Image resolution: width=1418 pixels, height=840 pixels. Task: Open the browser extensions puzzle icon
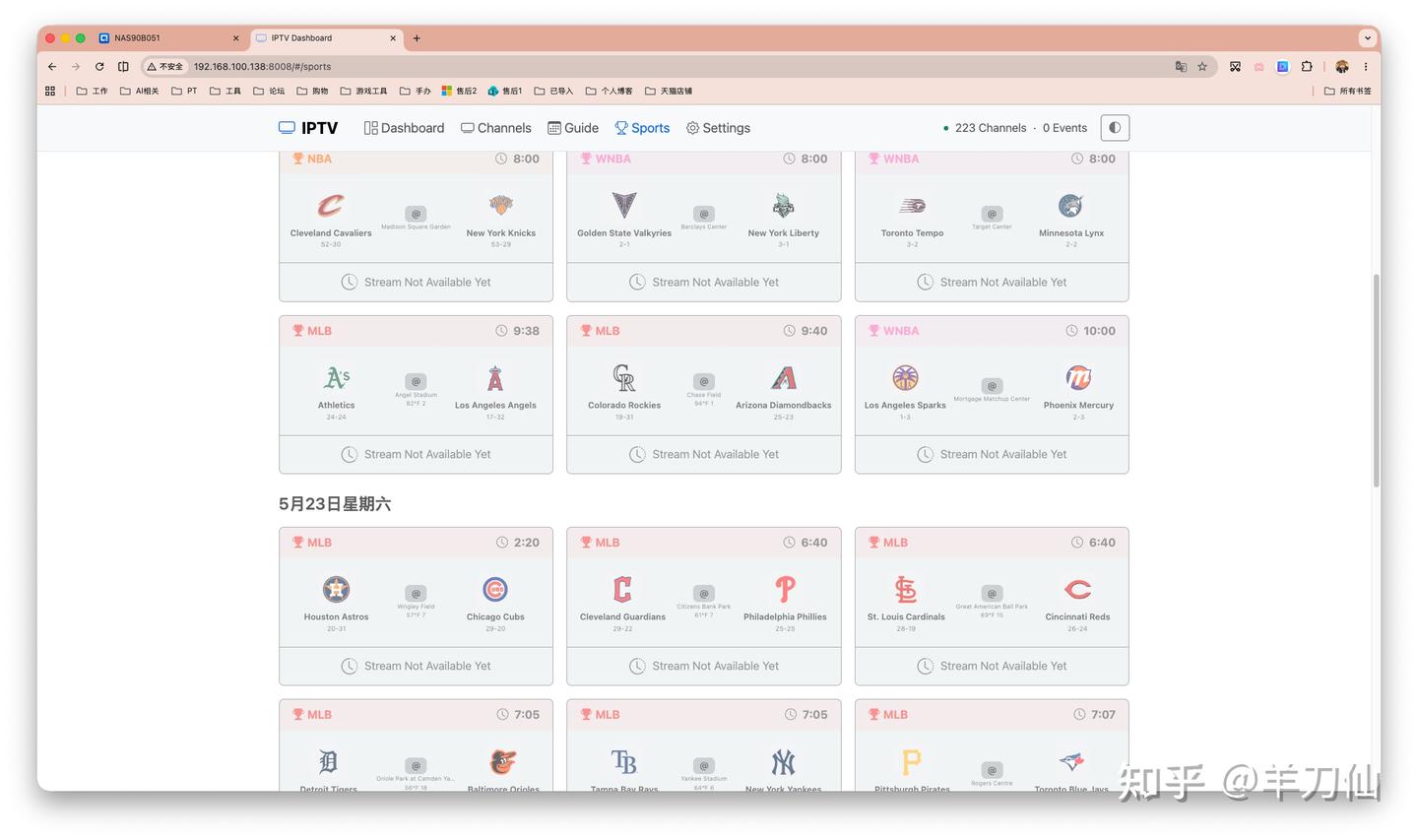(x=1307, y=66)
